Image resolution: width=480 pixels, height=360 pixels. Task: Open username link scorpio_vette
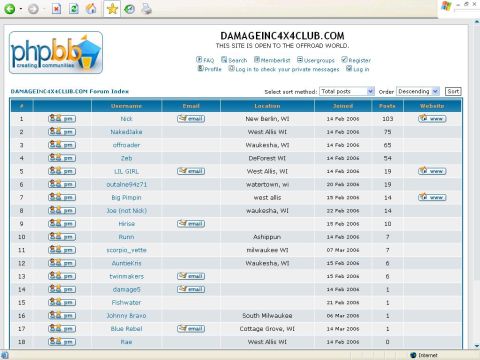click(126, 250)
